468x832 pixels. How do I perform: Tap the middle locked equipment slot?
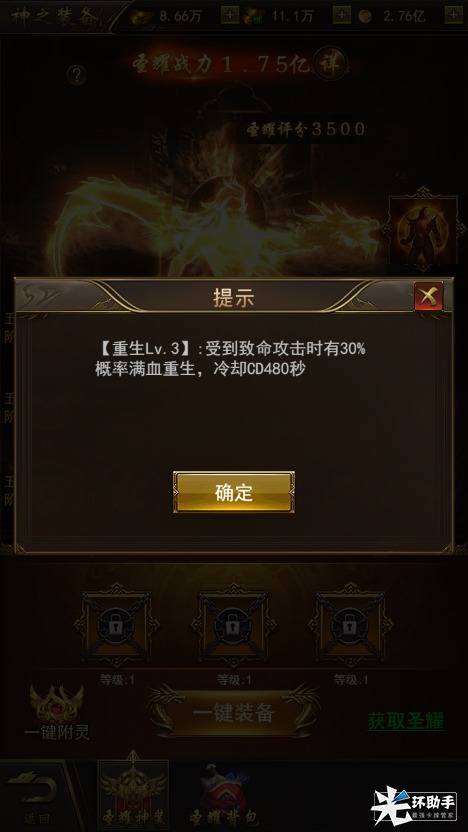pos(233,627)
